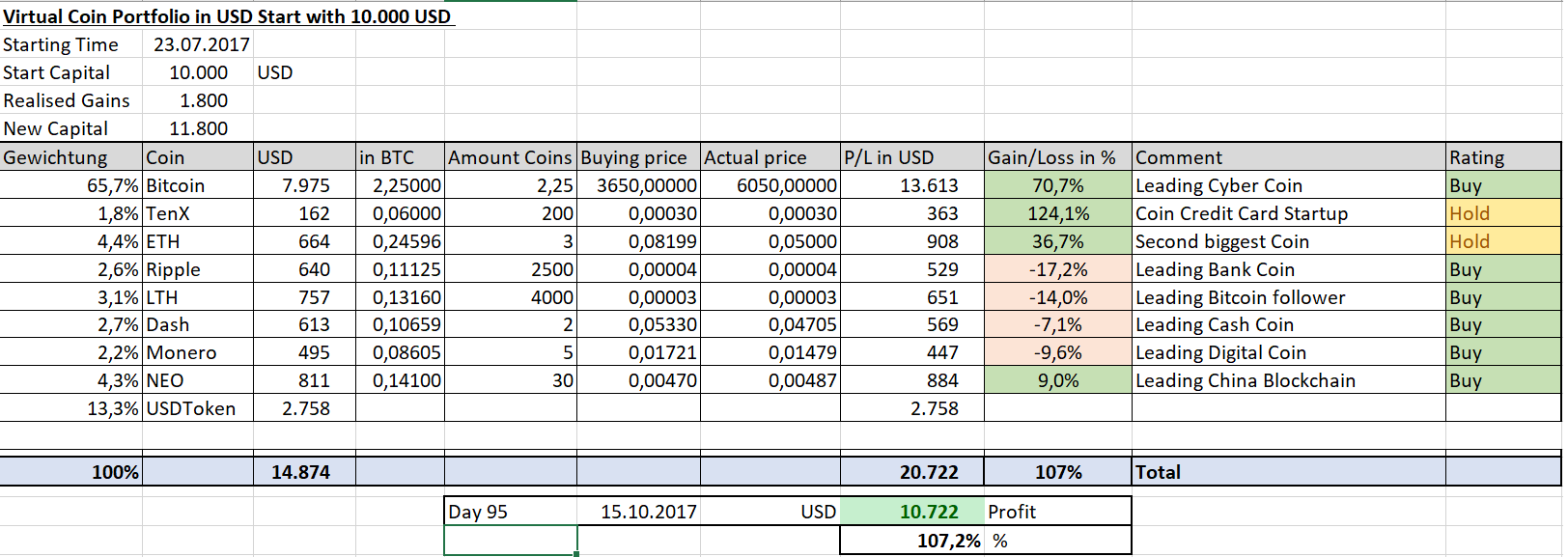
Task: Click Bitcoin's actual price 6050,00000
Action: click(770, 185)
